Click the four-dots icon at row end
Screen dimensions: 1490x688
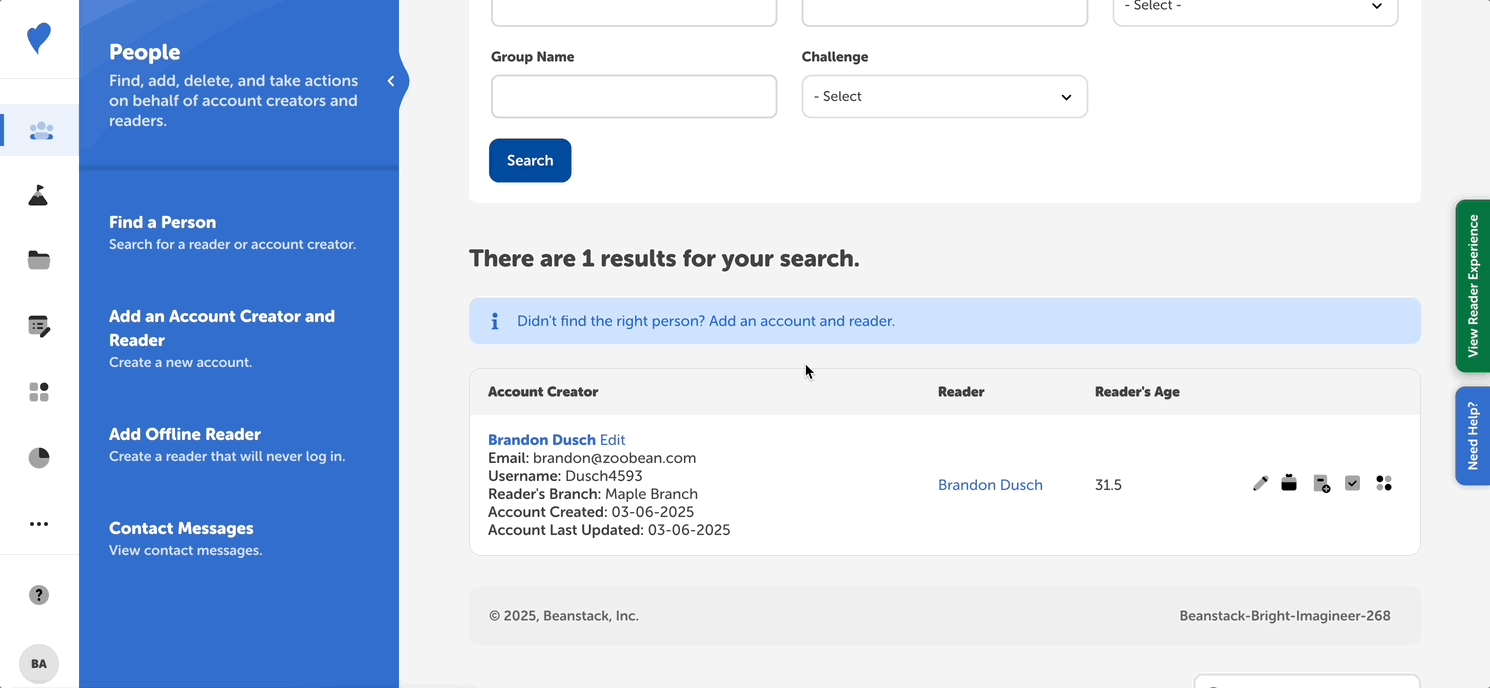click(1384, 483)
